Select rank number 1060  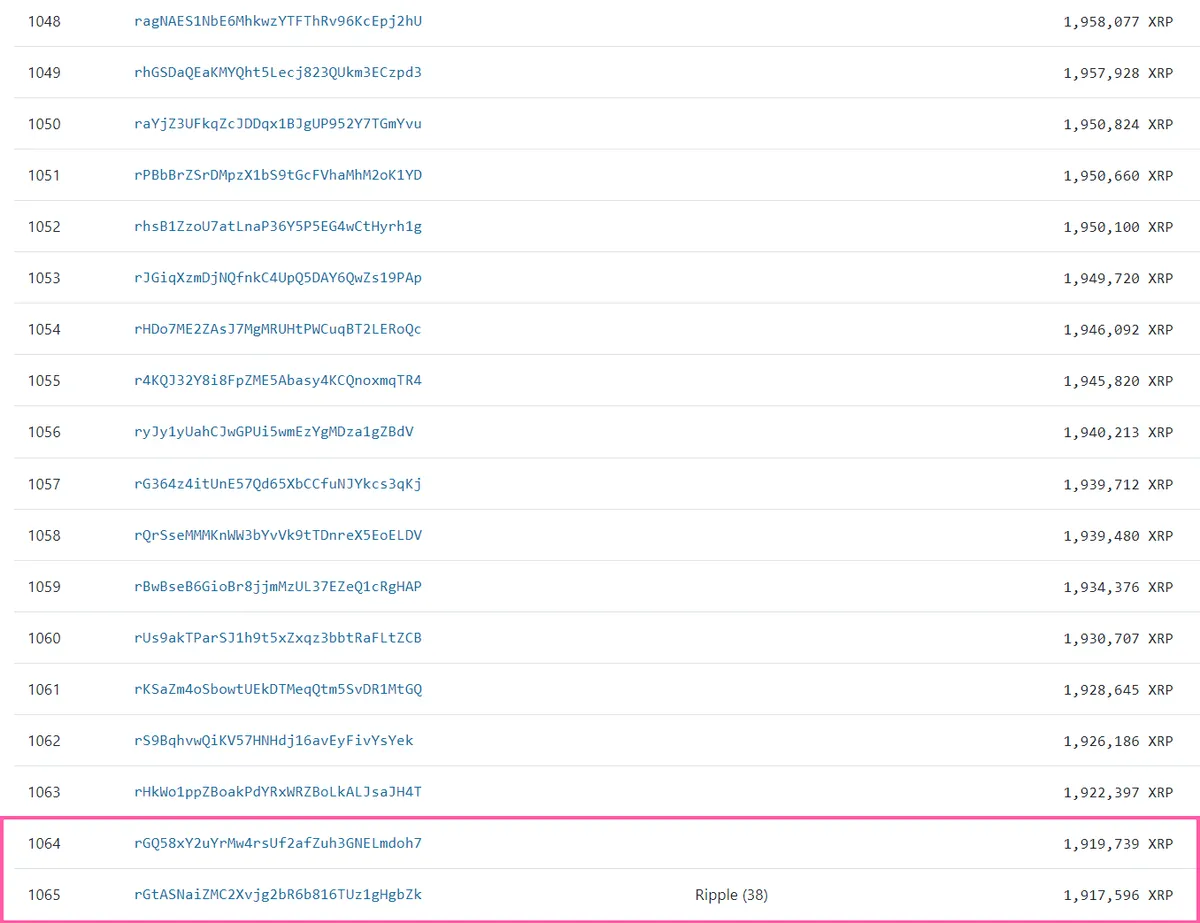coord(44,638)
